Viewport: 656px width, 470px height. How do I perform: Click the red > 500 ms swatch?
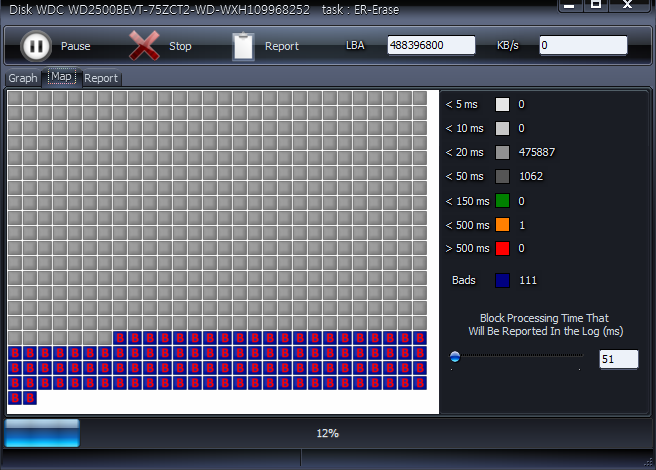pyautogui.click(x=502, y=248)
